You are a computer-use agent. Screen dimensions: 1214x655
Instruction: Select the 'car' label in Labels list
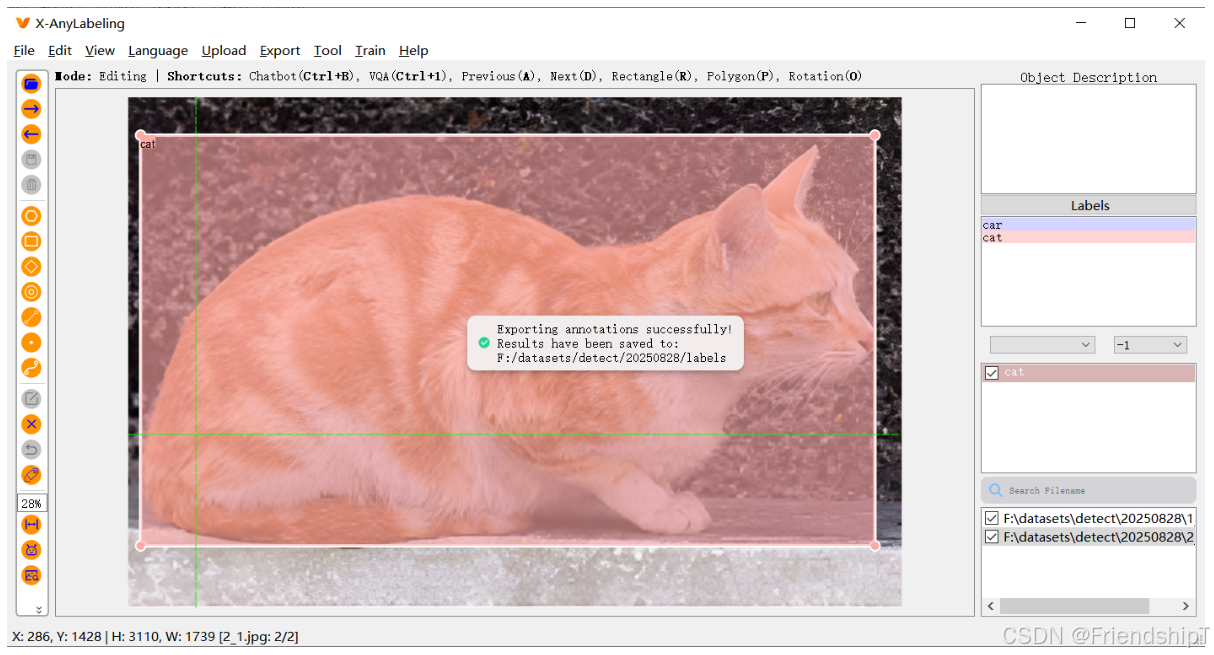point(1088,225)
